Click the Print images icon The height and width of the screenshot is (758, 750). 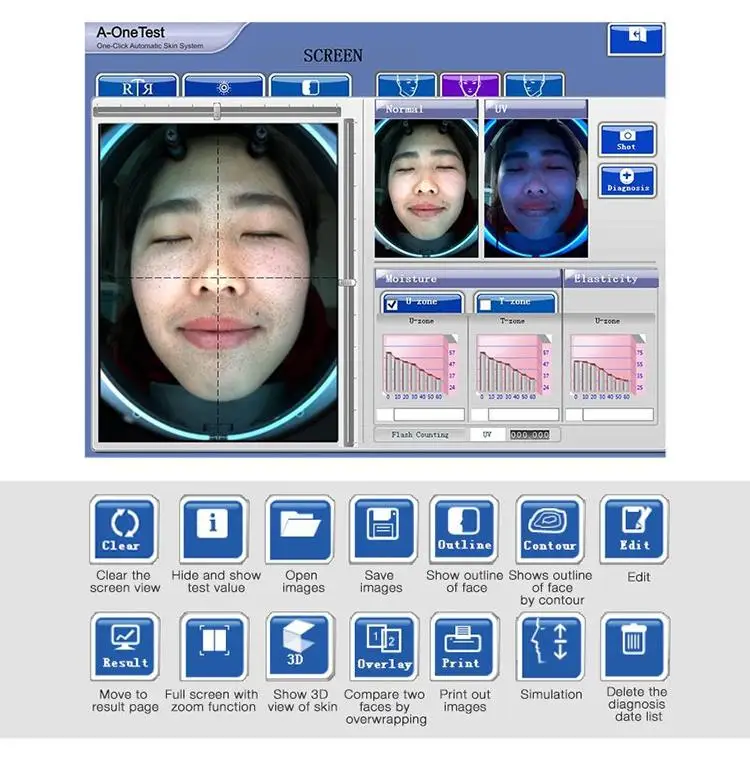(x=464, y=647)
